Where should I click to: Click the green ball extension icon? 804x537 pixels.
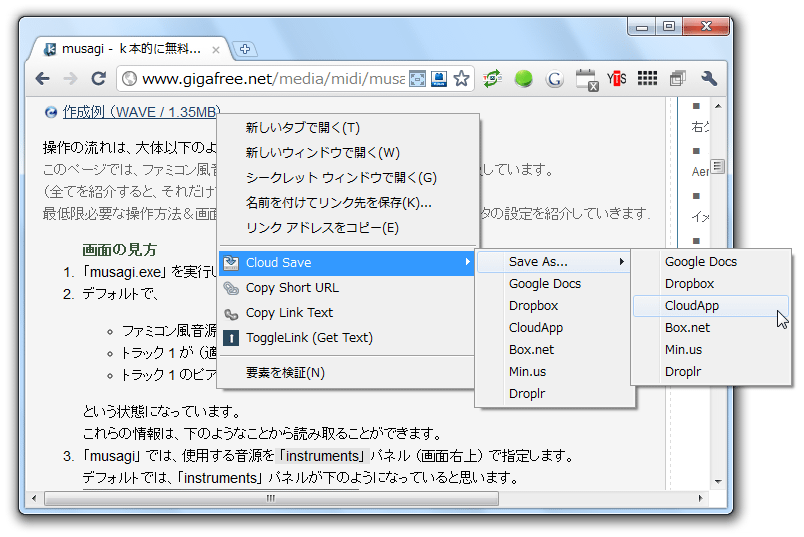click(524, 78)
